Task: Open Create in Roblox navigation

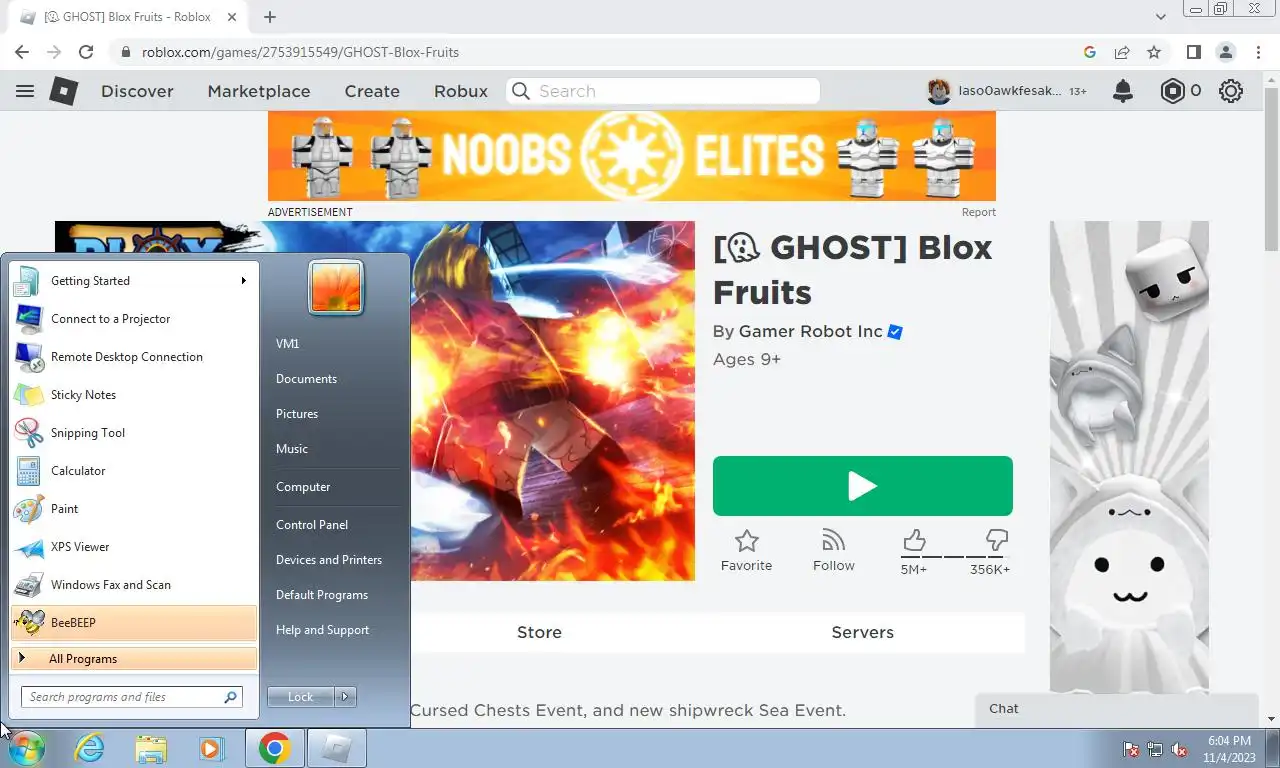Action: point(372,91)
